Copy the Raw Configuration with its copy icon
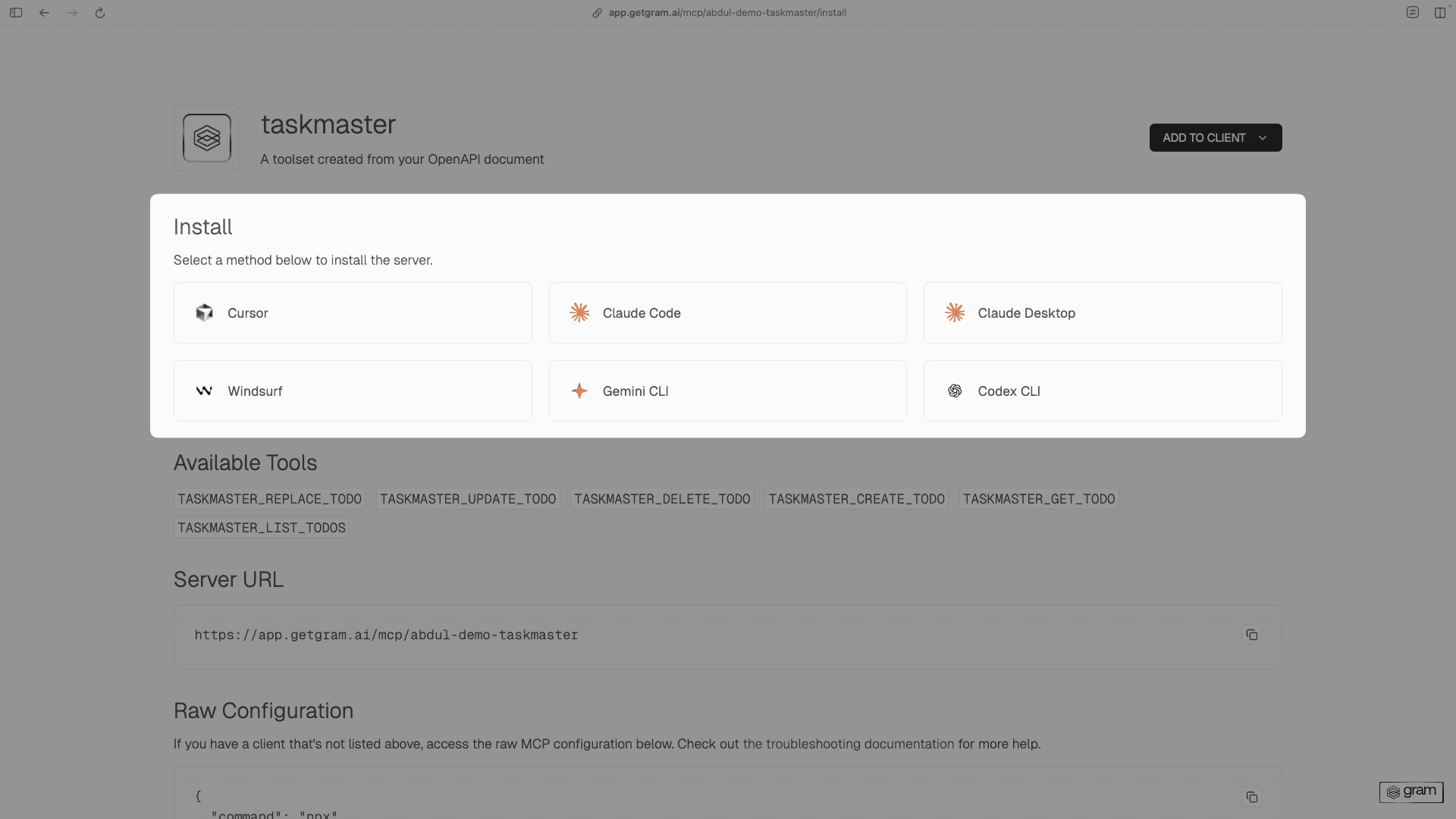This screenshot has width=1456, height=819. pyautogui.click(x=1251, y=797)
